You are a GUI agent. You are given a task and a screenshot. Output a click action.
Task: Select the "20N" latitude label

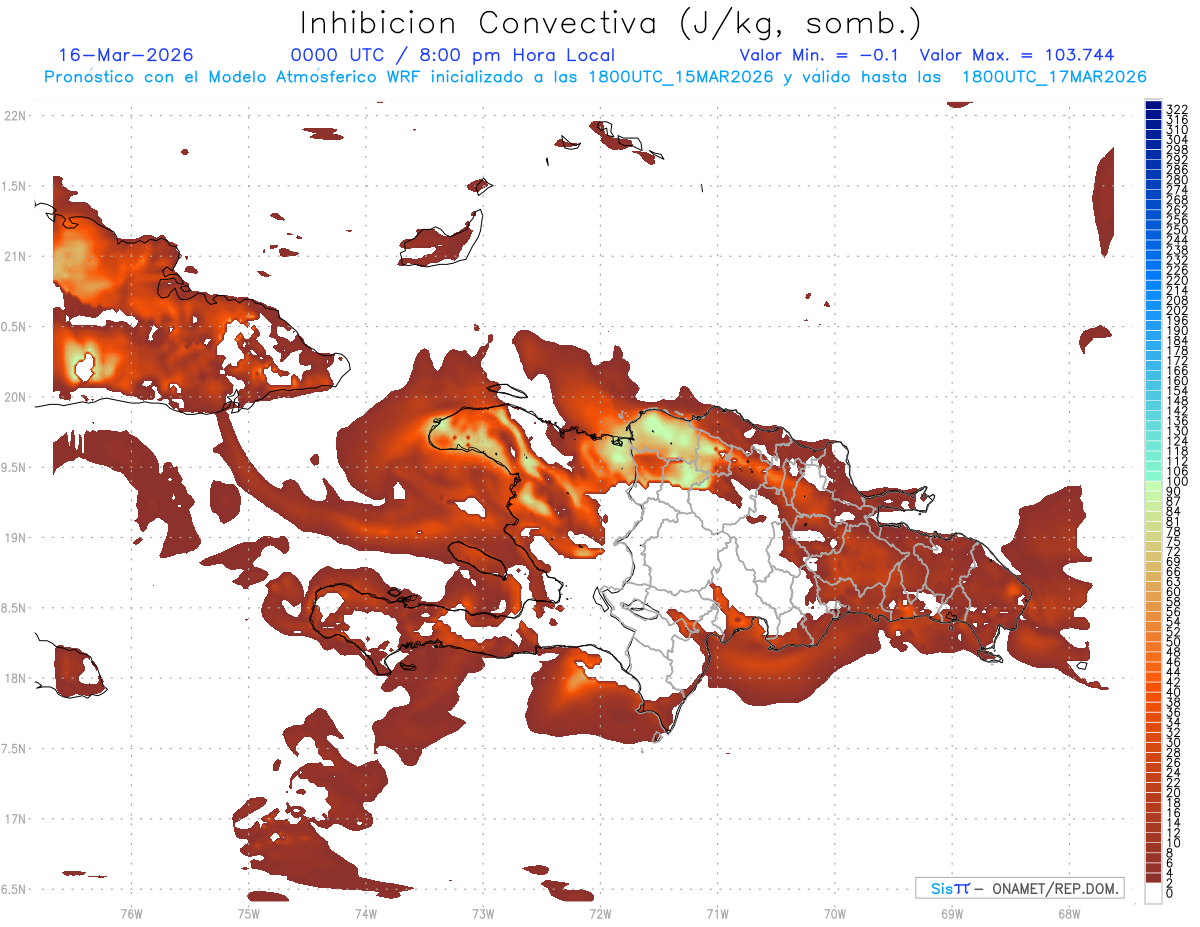pos(15,397)
